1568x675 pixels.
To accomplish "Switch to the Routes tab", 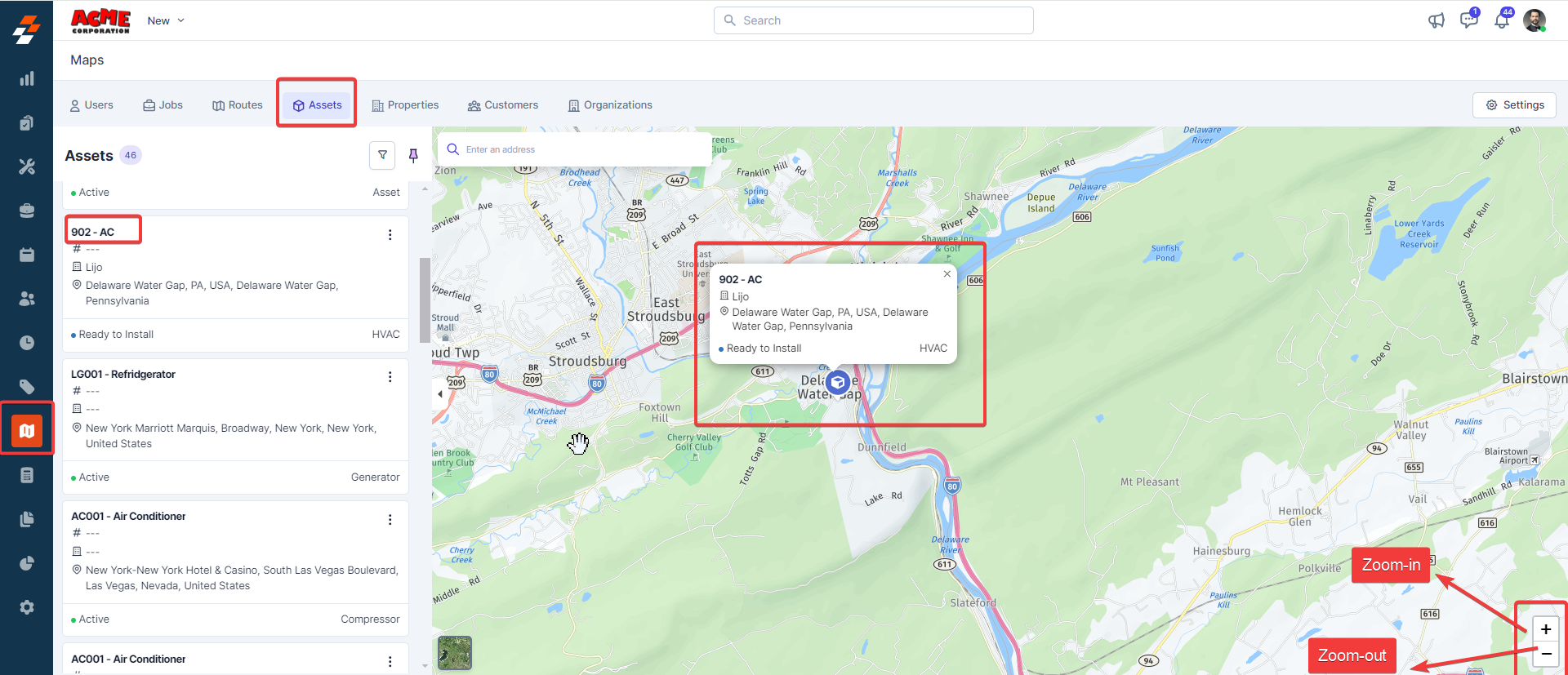I will click(238, 105).
